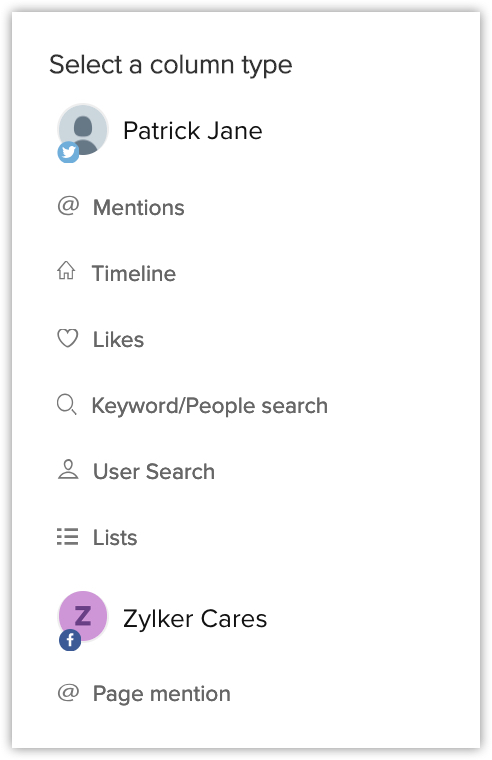The height and width of the screenshot is (760, 492).
Task: Click Patrick Jane's profile avatar
Action: point(83,129)
